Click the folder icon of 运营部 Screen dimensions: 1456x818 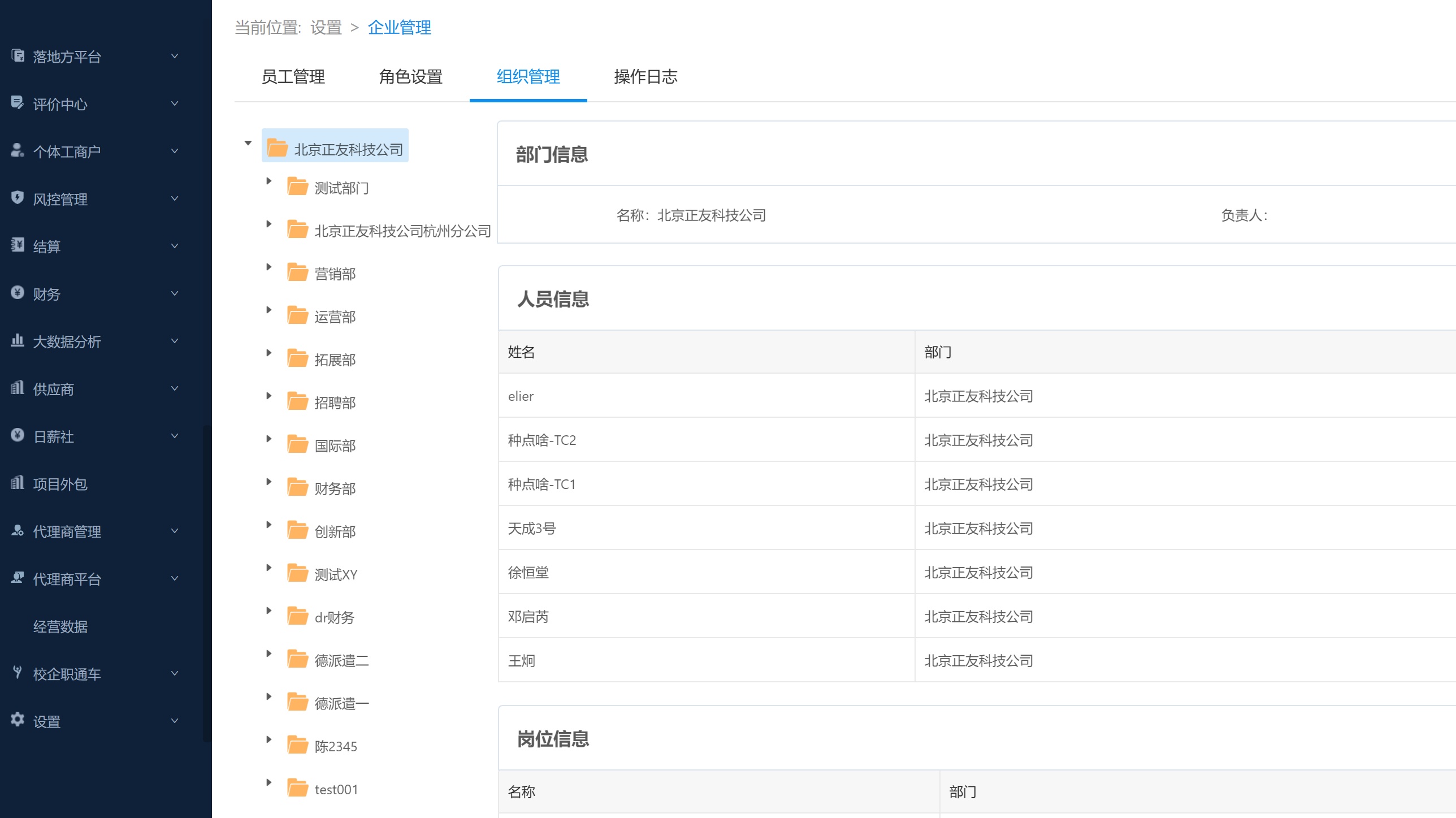tap(297, 315)
